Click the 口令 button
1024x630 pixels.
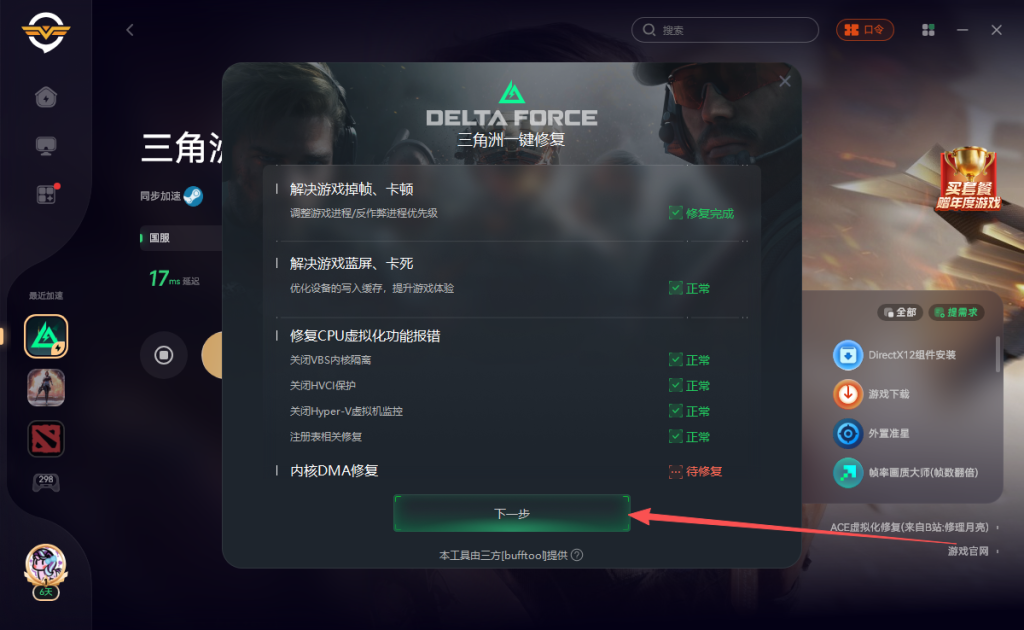865,30
